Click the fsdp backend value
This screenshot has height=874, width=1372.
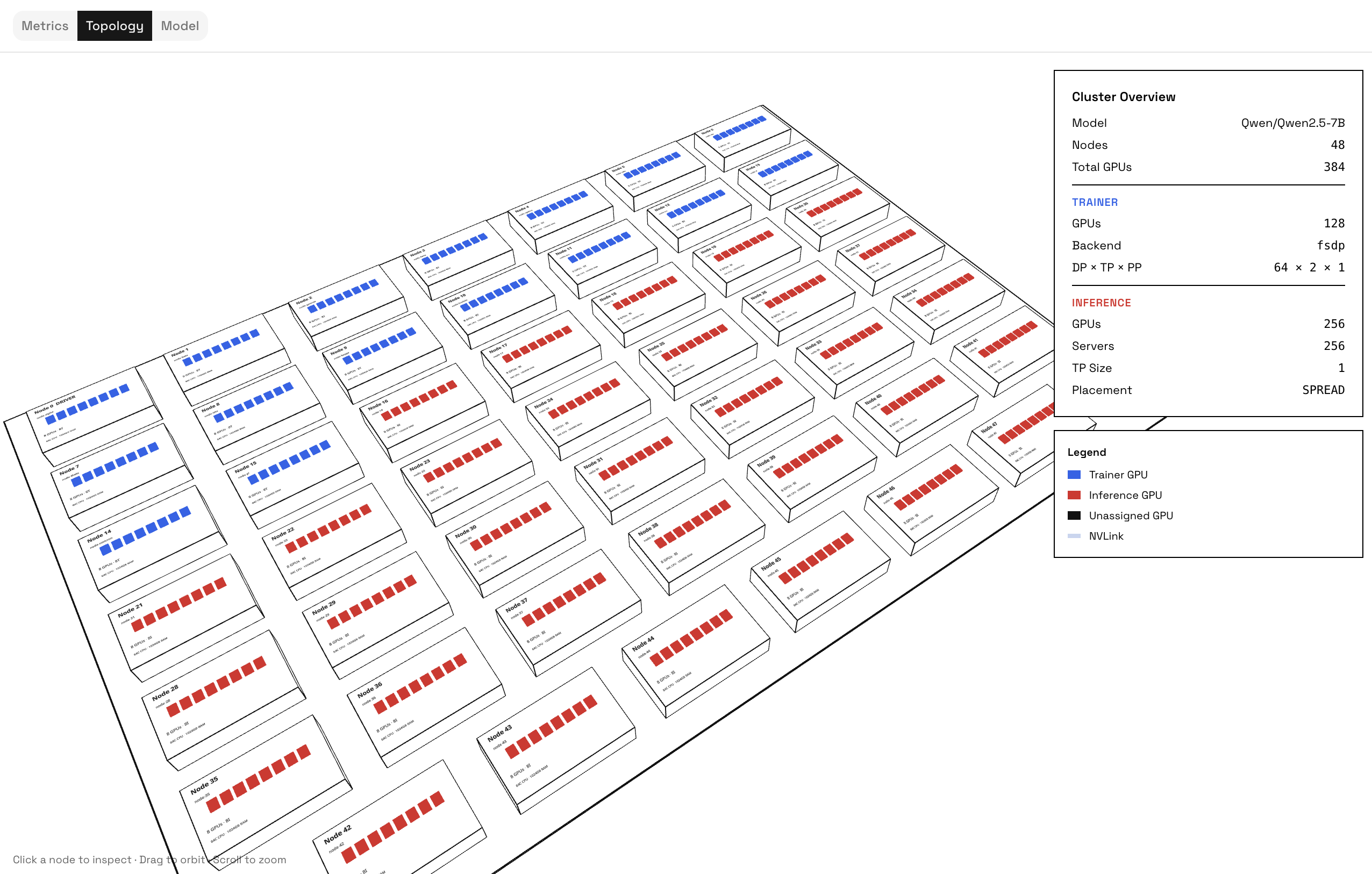(1331, 246)
